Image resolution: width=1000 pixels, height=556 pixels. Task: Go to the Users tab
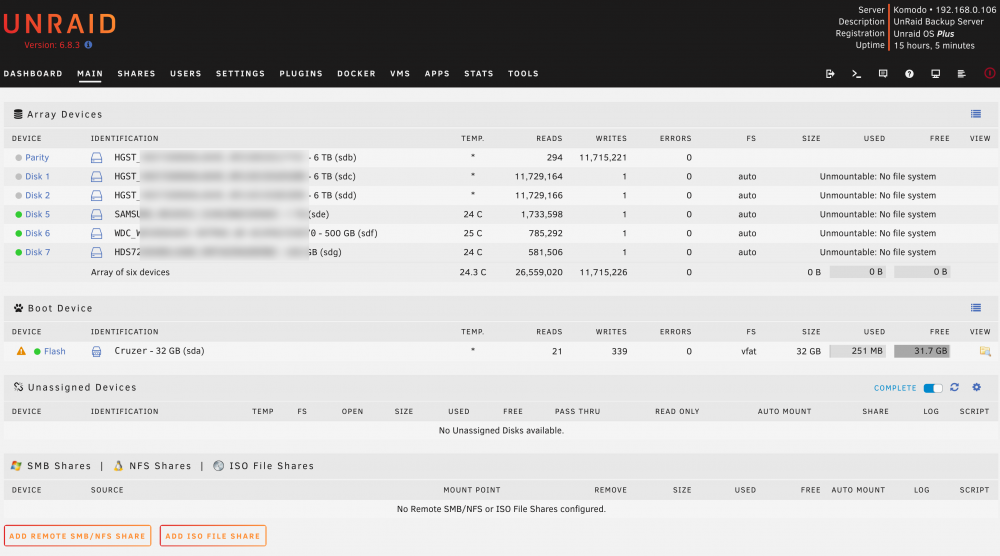186,74
